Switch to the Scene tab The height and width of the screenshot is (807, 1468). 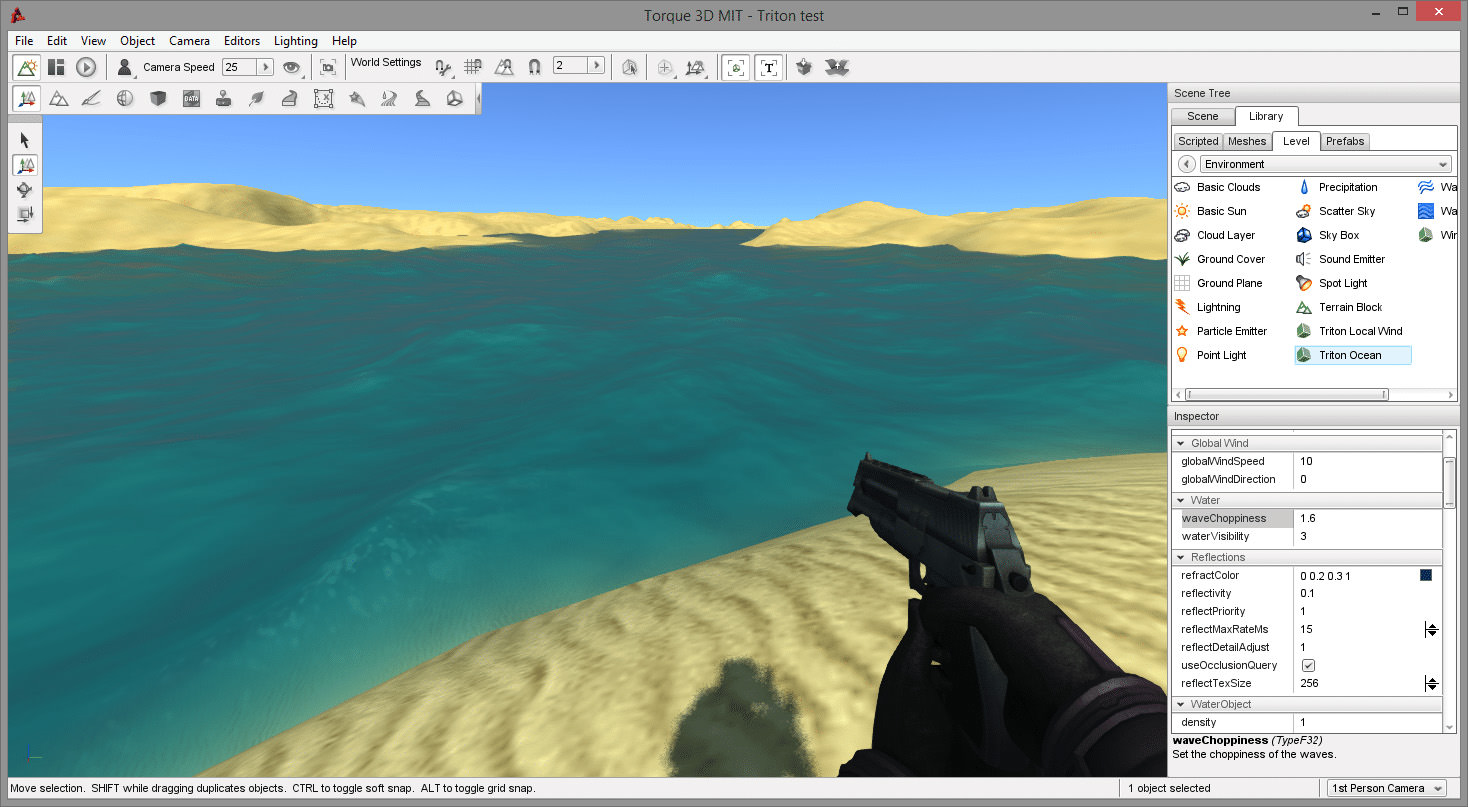(1202, 116)
